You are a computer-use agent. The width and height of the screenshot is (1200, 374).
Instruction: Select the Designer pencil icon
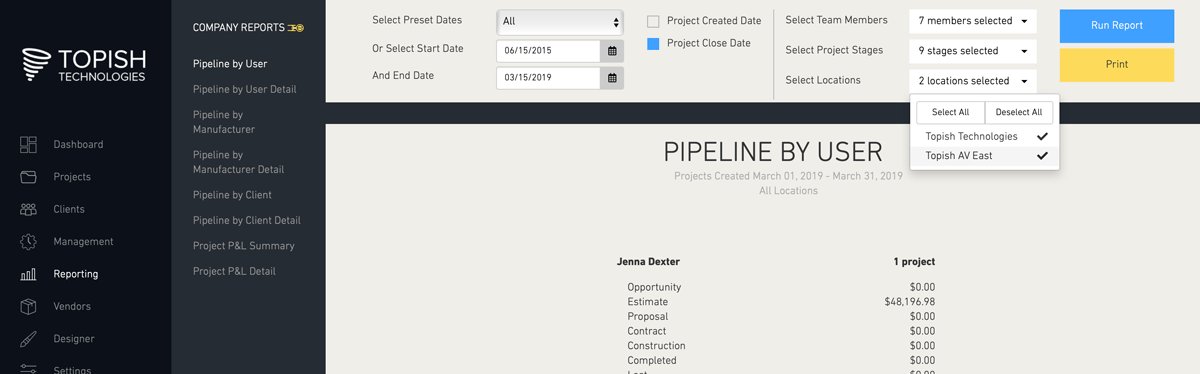pos(28,339)
